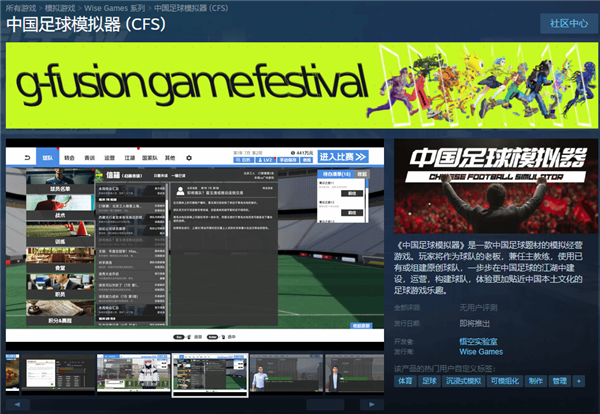Open the 沉浸式模拟 tag
The height and width of the screenshot is (414, 600).
pyautogui.click(x=466, y=381)
